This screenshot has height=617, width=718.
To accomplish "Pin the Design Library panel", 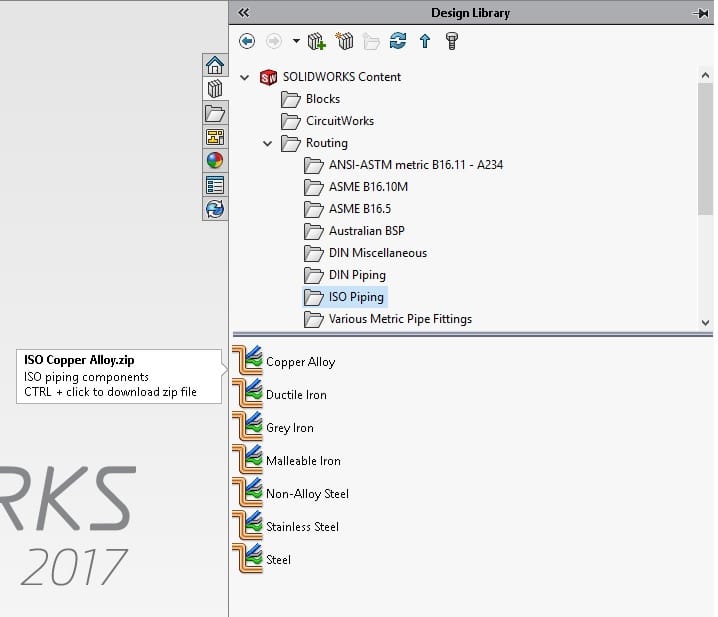I will [x=699, y=13].
